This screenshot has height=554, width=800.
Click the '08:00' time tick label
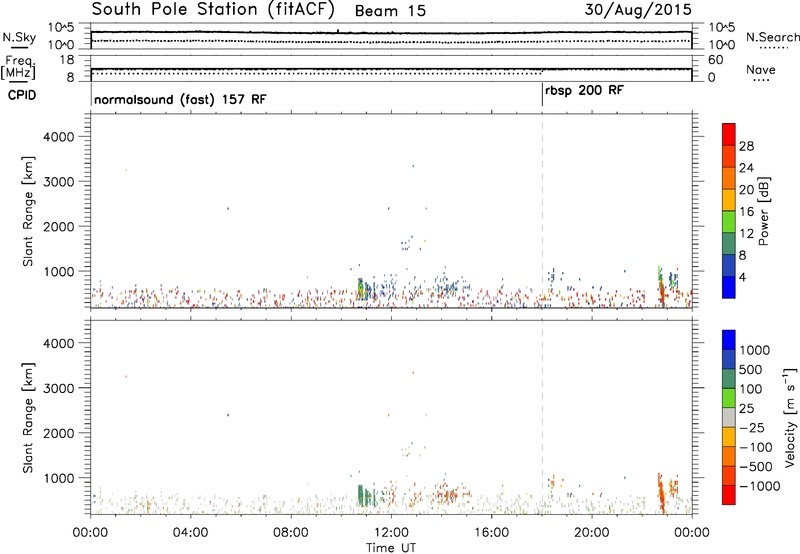click(291, 533)
